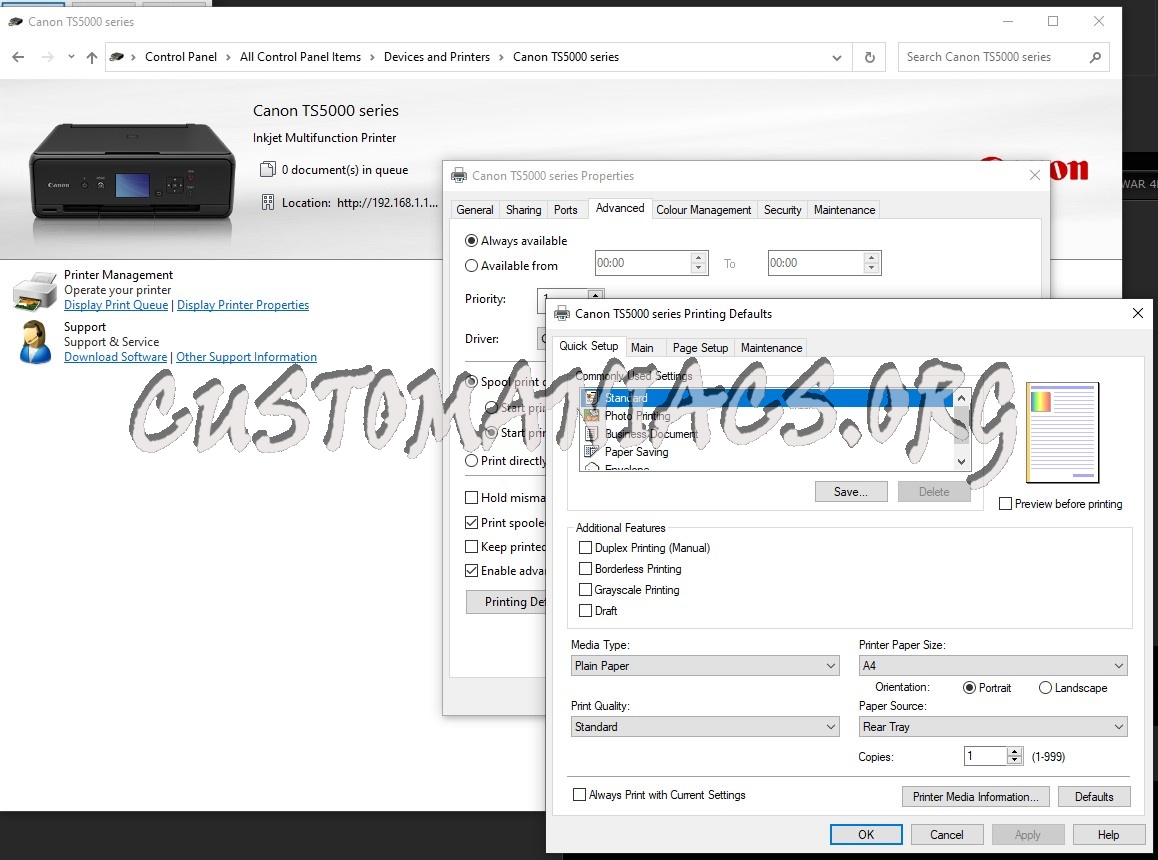This screenshot has height=860, width=1158.
Task: Click the Support person icon
Action: coord(35,342)
